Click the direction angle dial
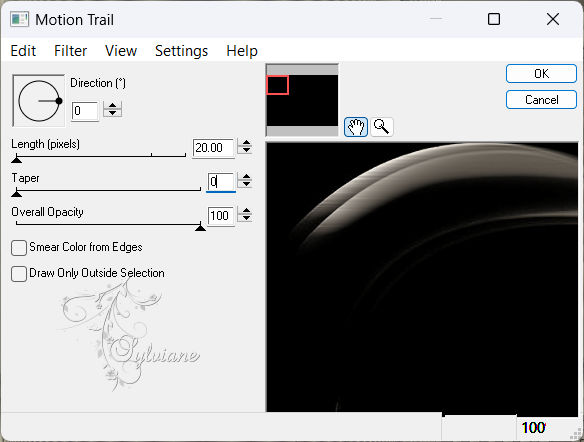The width and height of the screenshot is (584, 442). click(39, 101)
